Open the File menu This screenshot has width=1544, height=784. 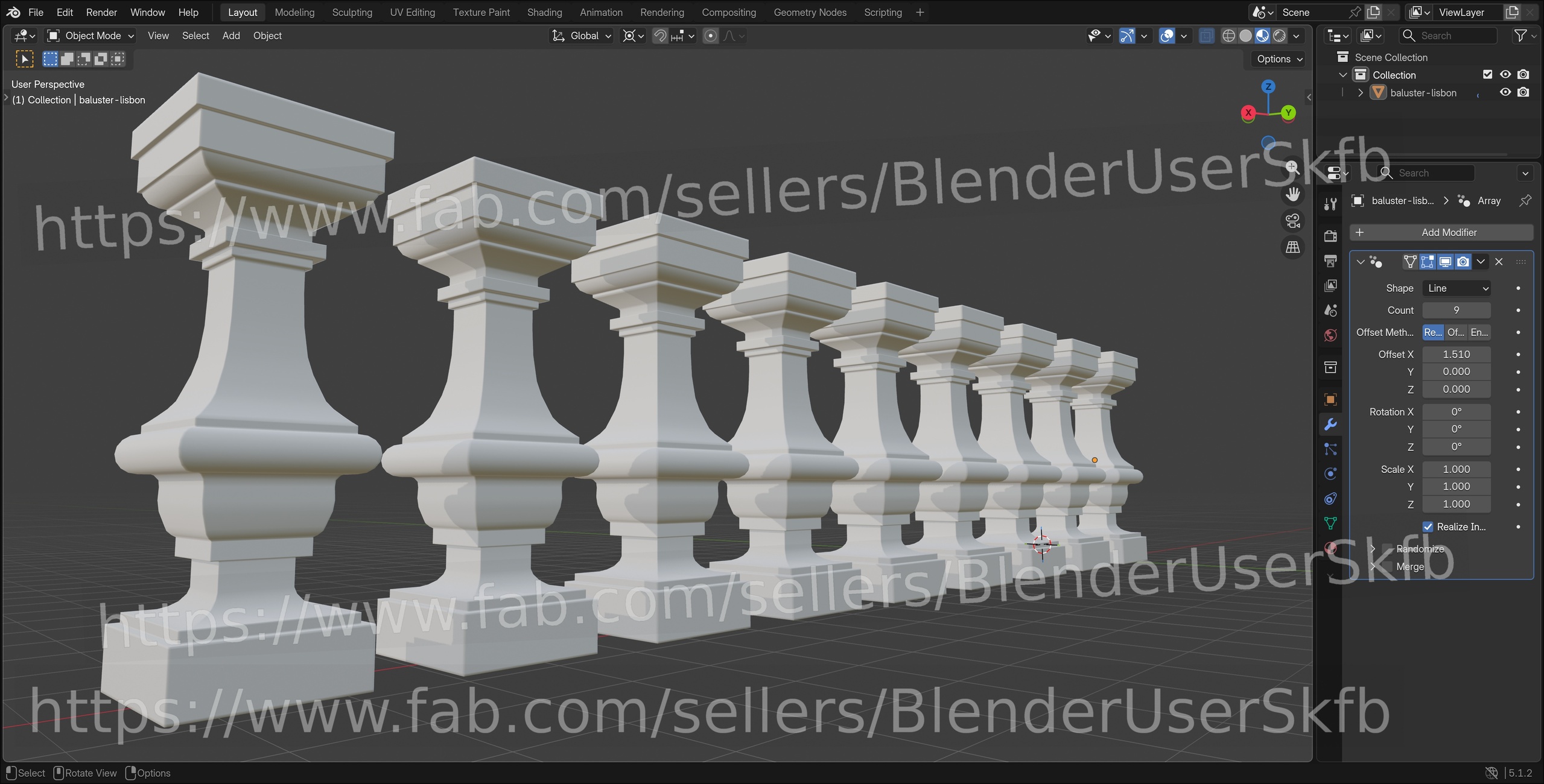[36, 12]
